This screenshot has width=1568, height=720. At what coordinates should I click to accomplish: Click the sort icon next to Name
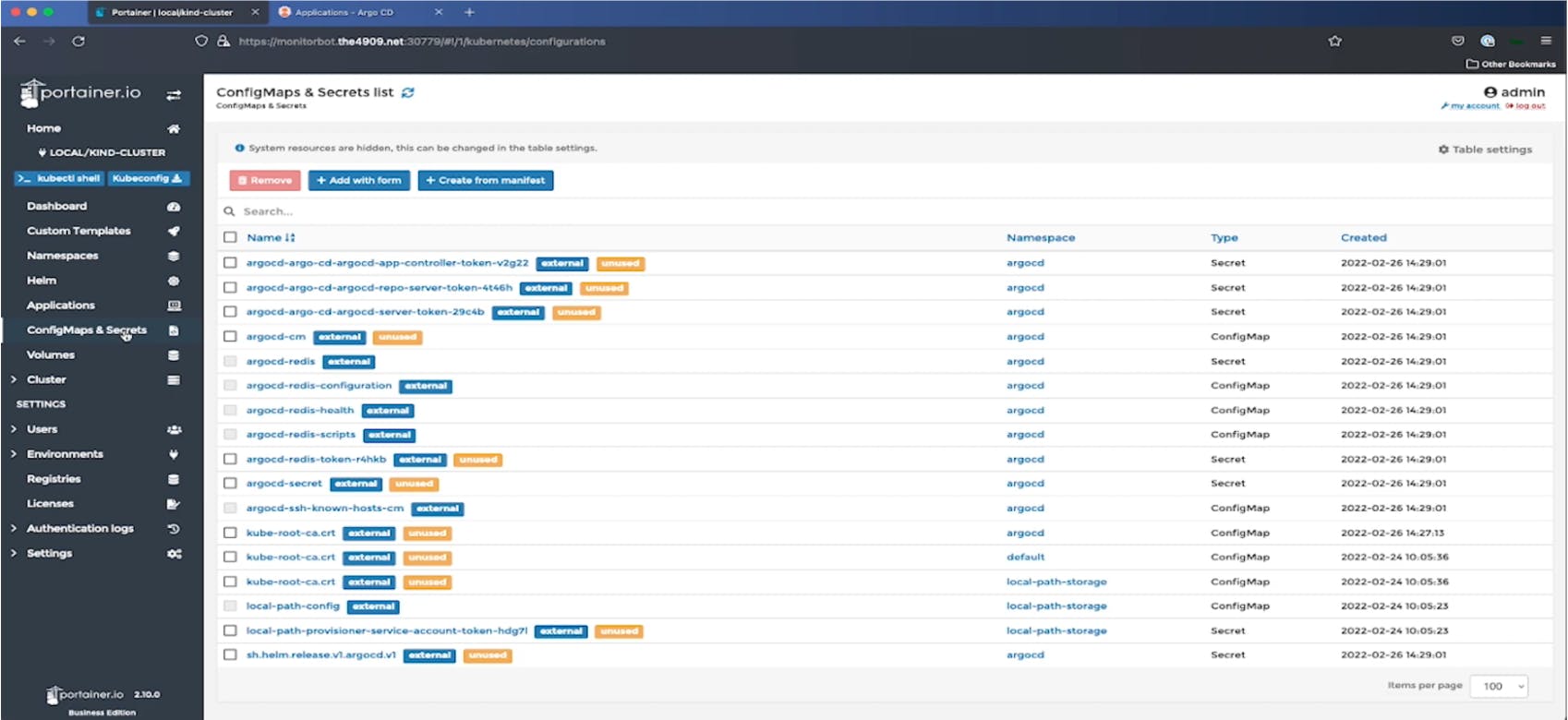coord(290,238)
